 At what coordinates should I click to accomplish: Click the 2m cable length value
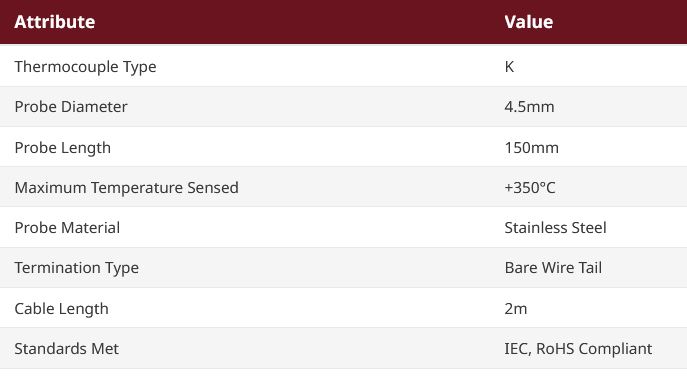tap(516, 309)
